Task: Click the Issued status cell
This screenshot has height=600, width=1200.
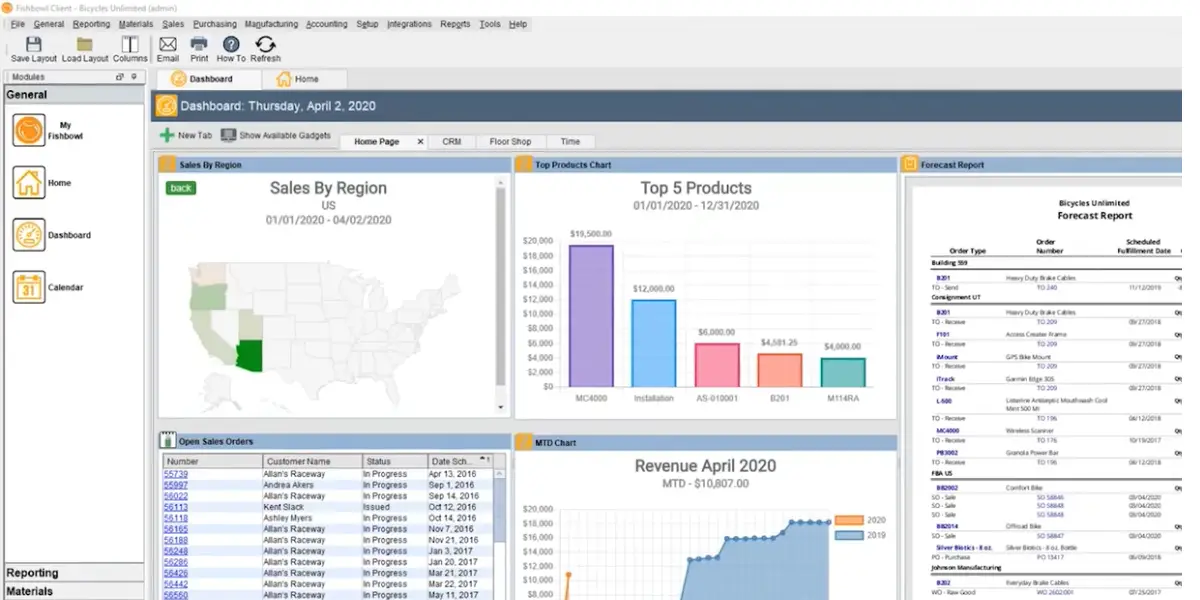Action: click(x=394, y=507)
